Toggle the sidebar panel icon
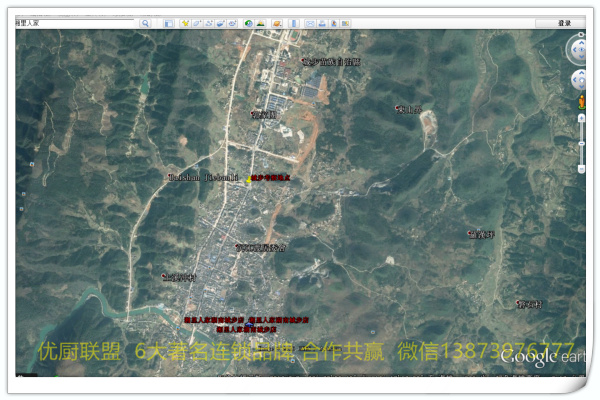Screen dimensions: 600x400 (169, 23)
